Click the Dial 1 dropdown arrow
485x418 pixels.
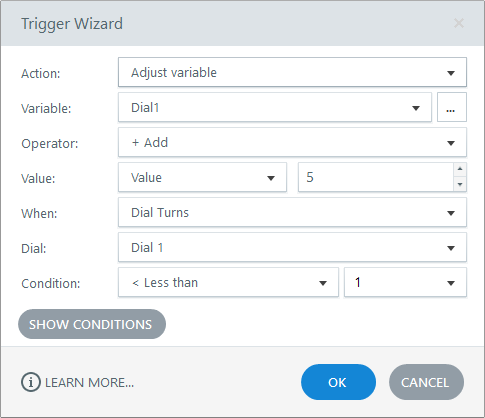451,248
